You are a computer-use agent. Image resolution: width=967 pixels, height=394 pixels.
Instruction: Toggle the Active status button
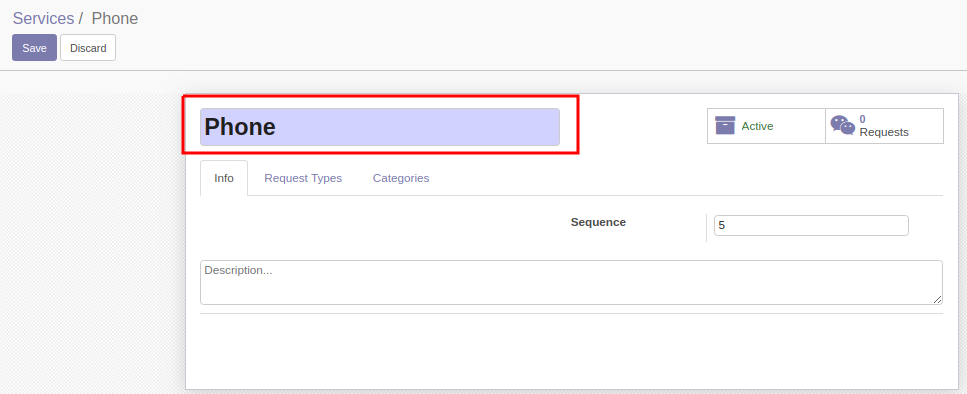[x=766, y=126]
